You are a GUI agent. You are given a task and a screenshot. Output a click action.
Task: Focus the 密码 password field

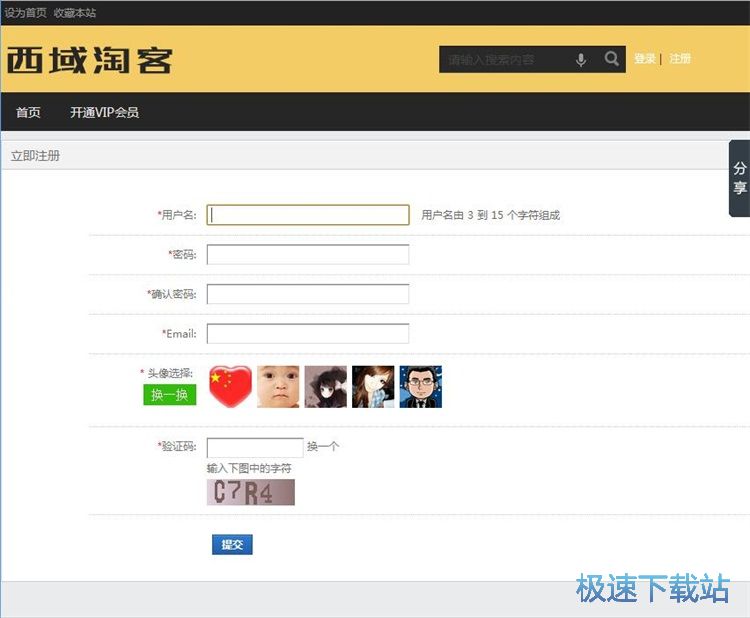[x=308, y=254]
